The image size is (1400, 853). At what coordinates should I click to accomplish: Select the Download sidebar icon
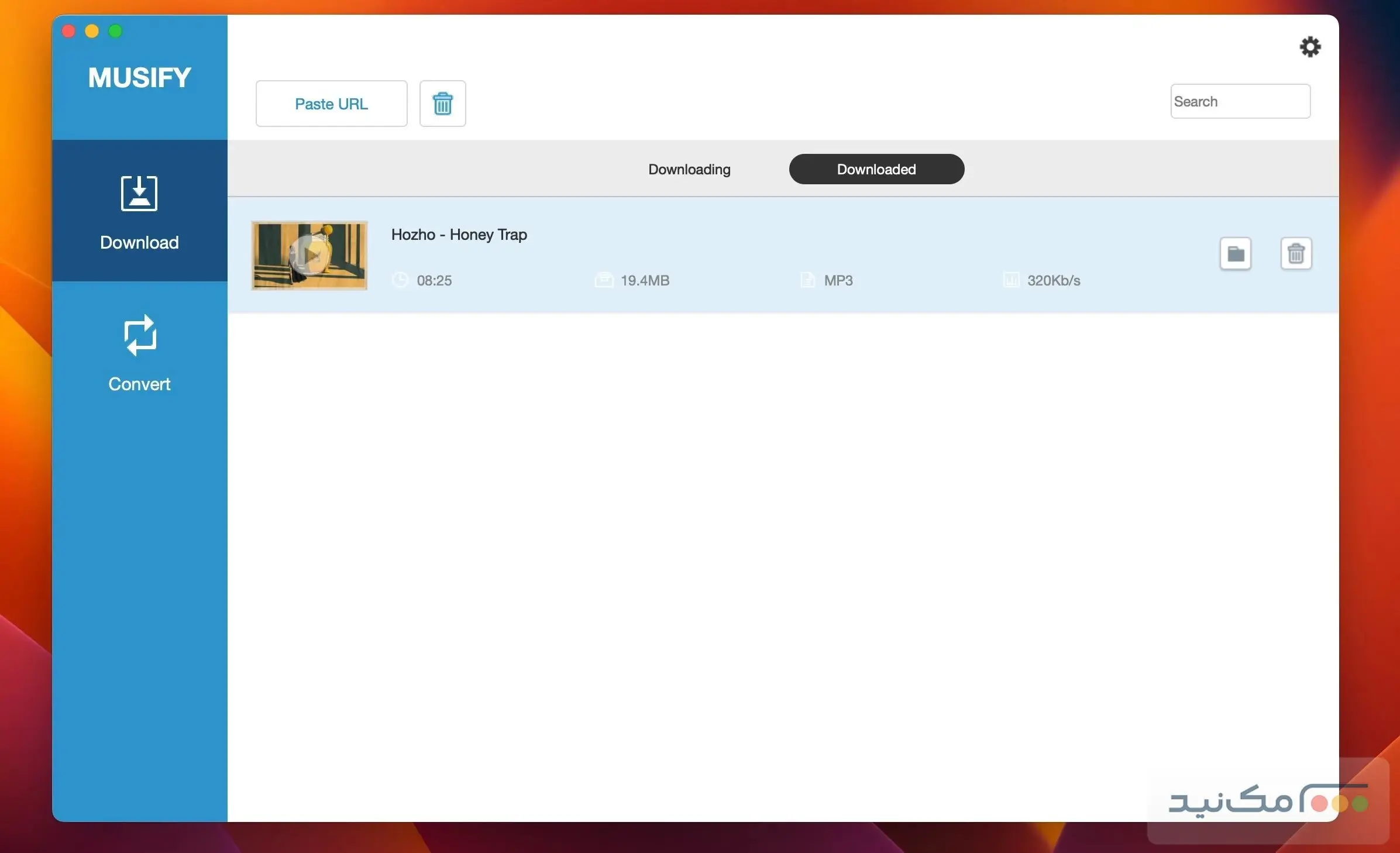coord(139,194)
